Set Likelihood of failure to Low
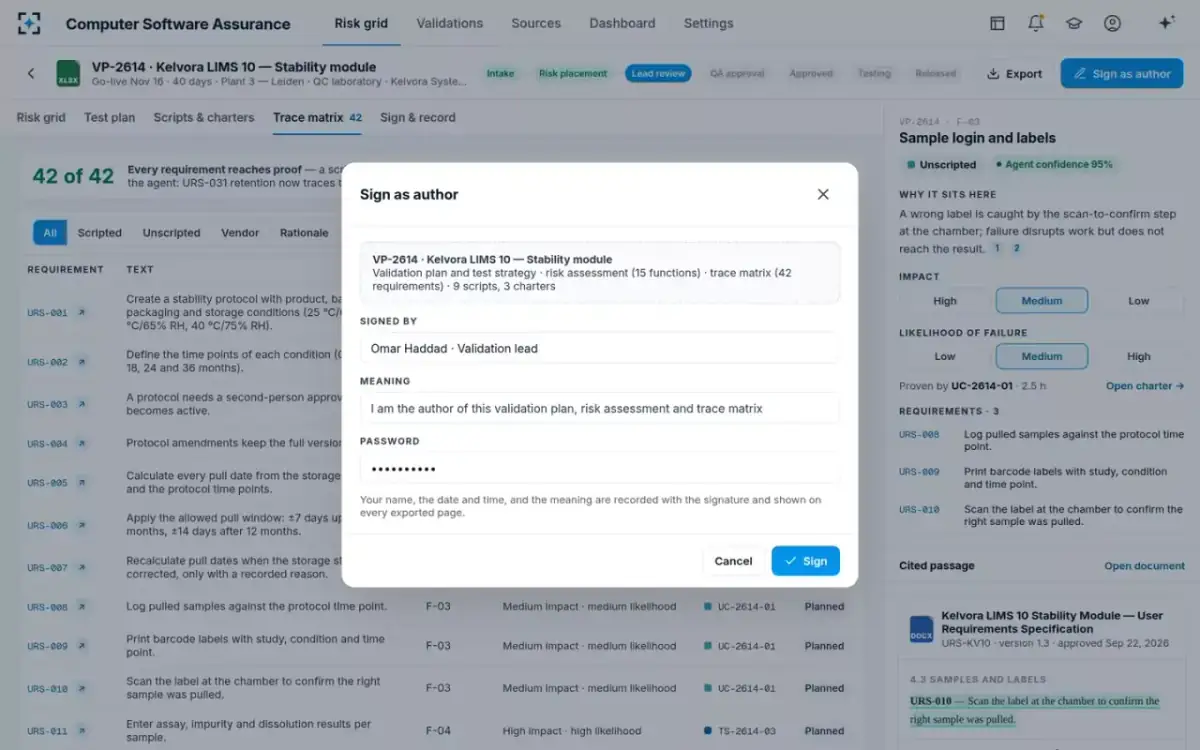Screen dimensions: 1200x750 [945, 356]
